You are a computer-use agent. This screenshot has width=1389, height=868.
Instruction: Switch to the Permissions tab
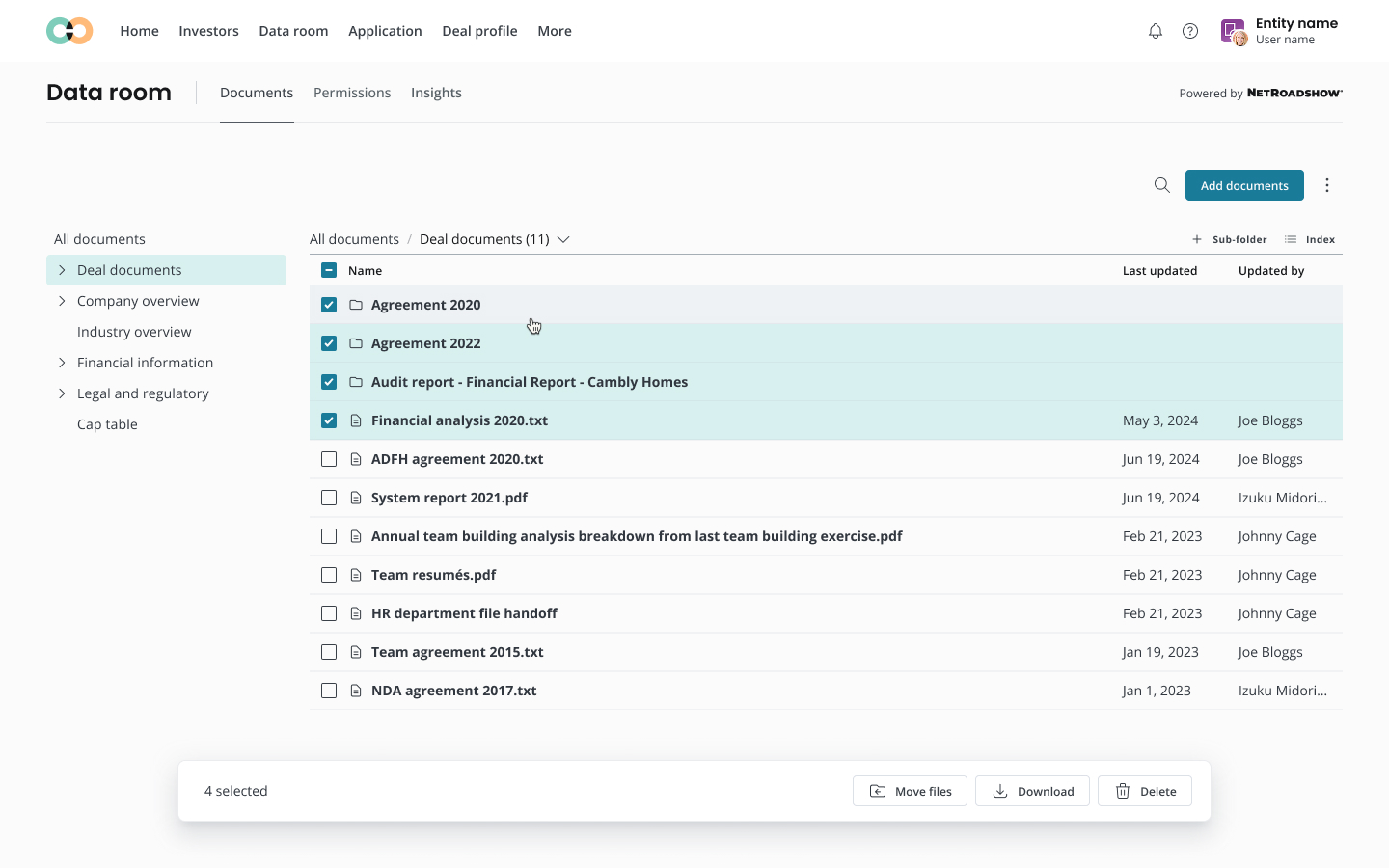(352, 93)
